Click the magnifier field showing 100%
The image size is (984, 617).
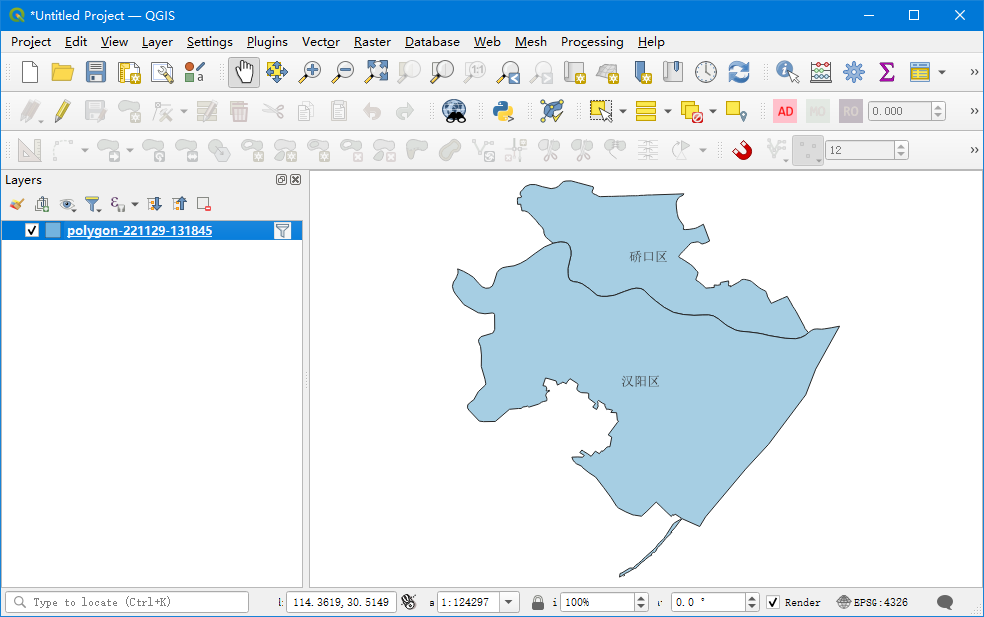coord(597,603)
